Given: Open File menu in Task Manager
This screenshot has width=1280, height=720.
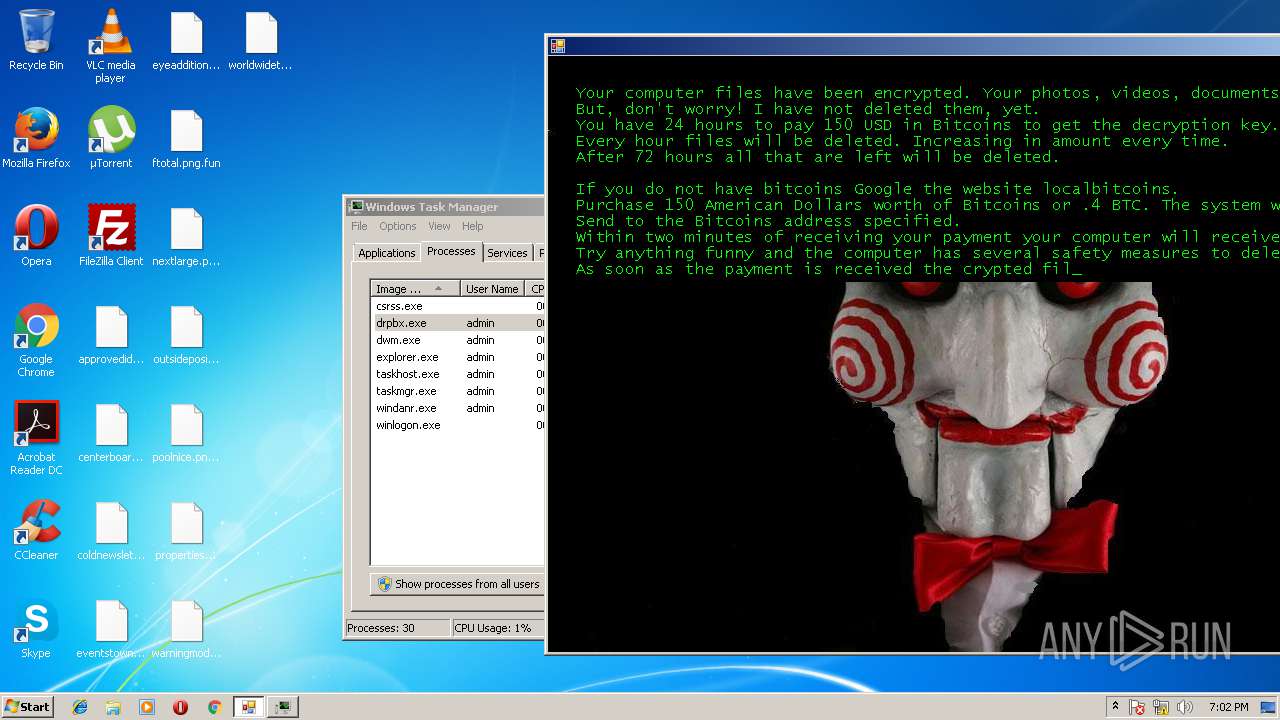Looking at the screenshot, I should (360, 226).
